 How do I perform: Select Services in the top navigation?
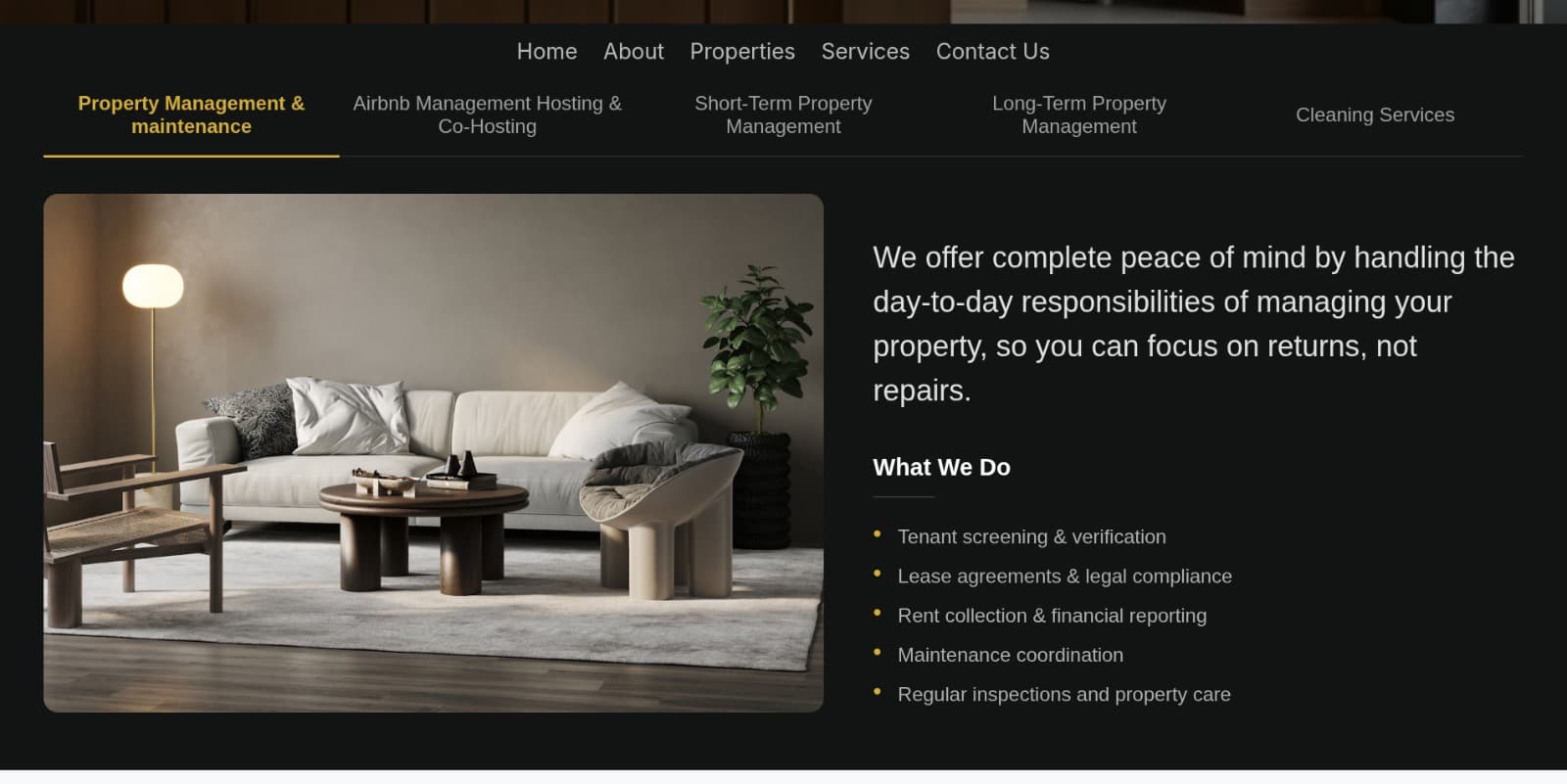[x=865, y=51]
